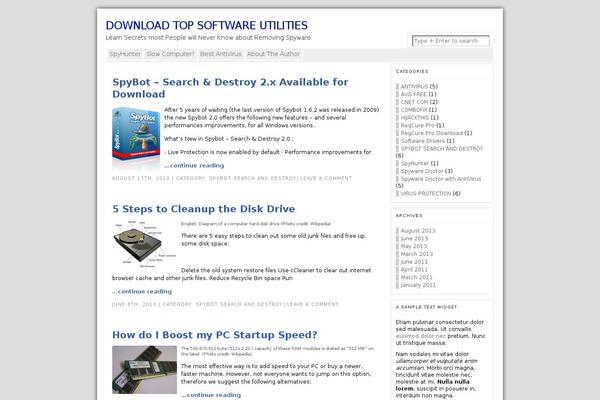
Task: Click the 'June 4th, 2013' post date
Action: [134, 304]
